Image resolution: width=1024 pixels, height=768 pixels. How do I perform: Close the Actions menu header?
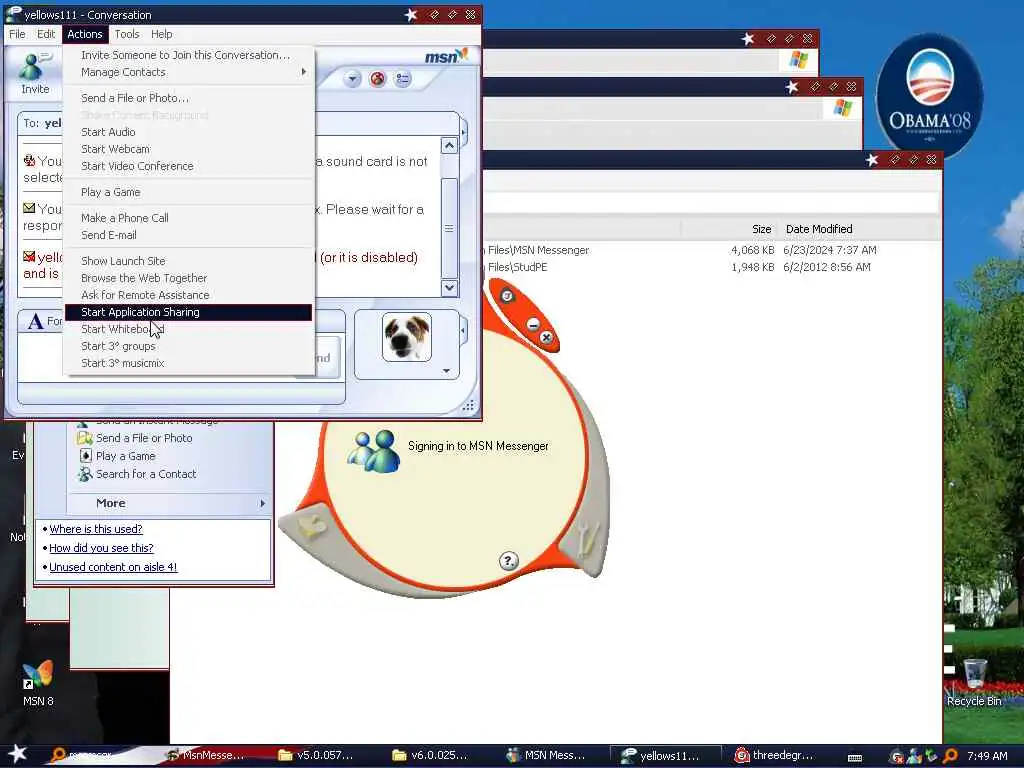(x=85, y=34)
